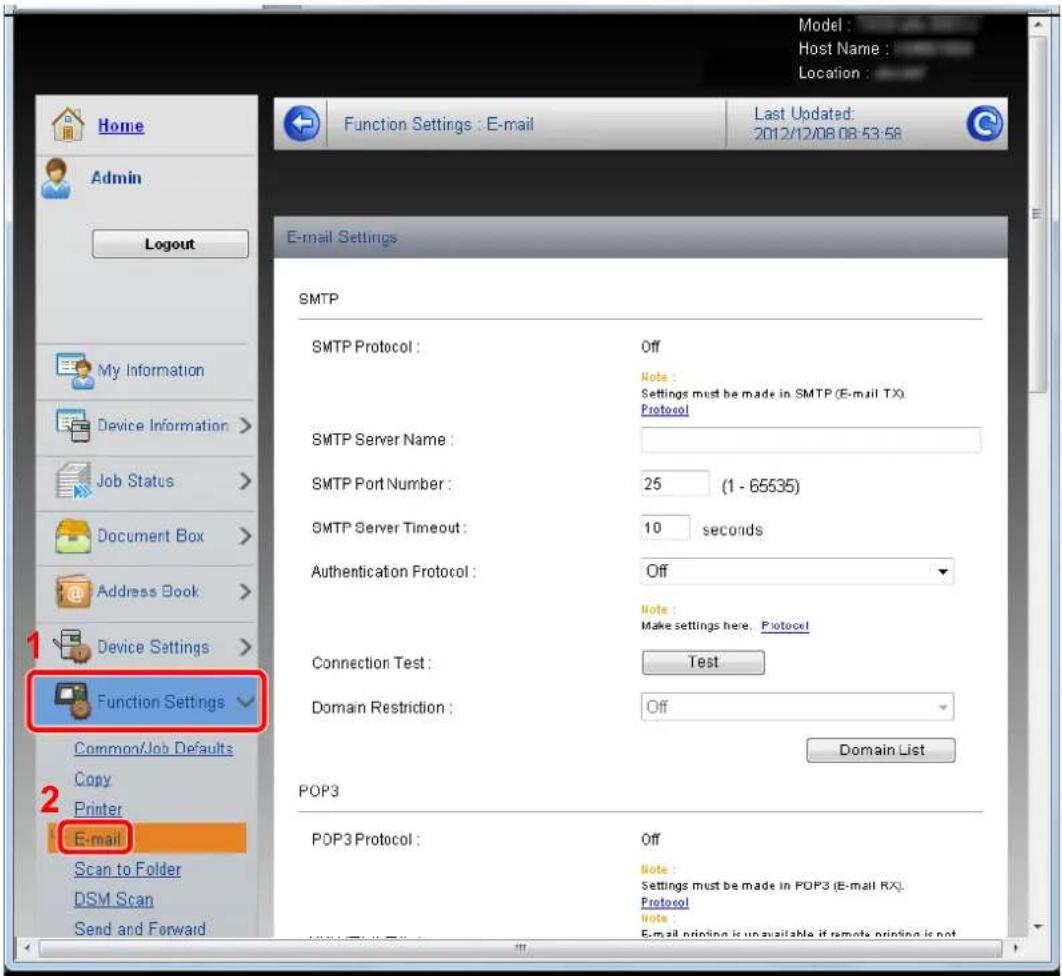Viewport: 1062px width, 976px height.
Task: Open the Printer settings link
Action: (x=98, y=809)
